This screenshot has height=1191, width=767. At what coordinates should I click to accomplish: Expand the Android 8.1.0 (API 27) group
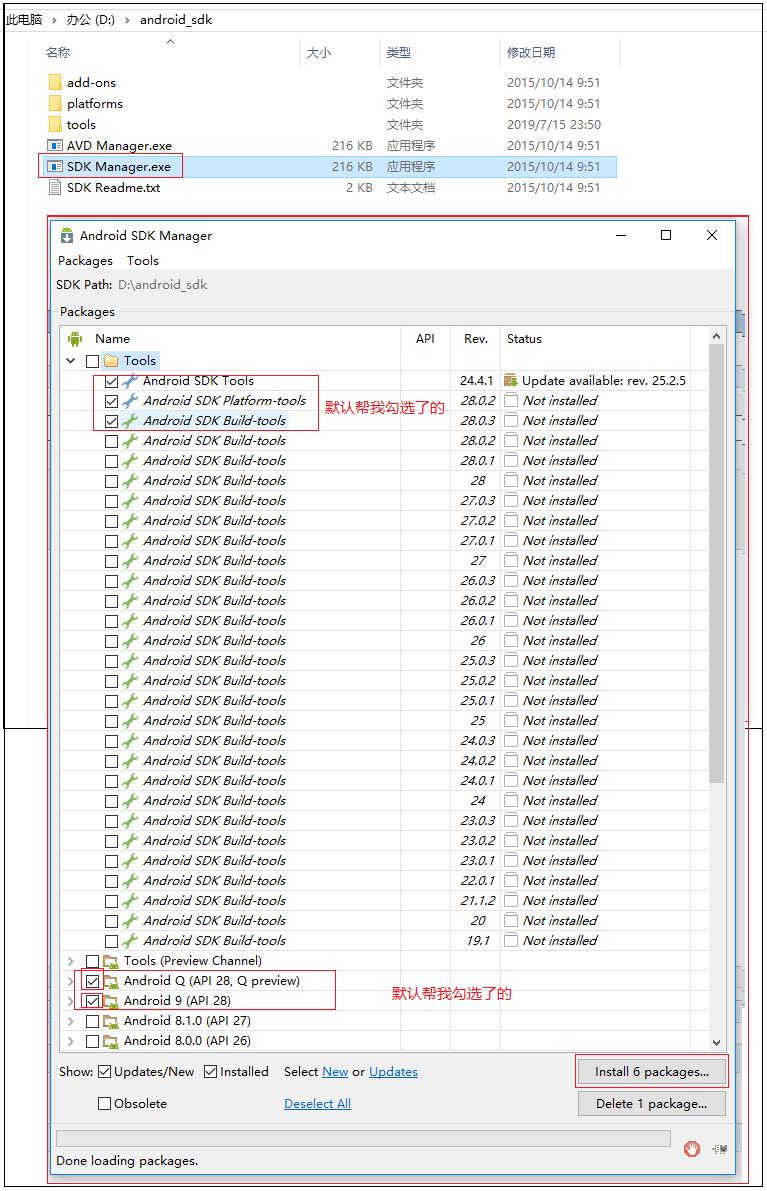coord(71,1021)
